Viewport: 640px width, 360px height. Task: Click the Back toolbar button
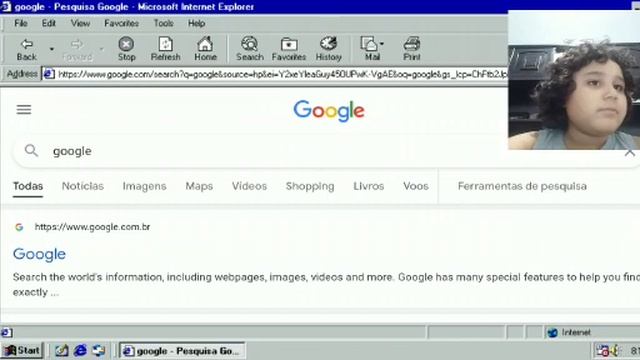click(x=27, y=49)
